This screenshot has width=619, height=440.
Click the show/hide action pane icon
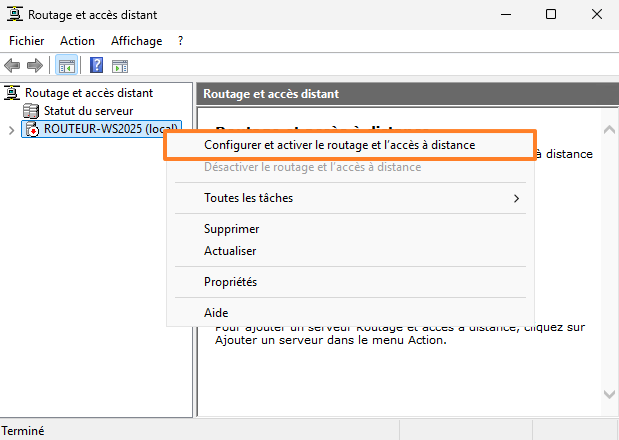(x=121, y=66)
